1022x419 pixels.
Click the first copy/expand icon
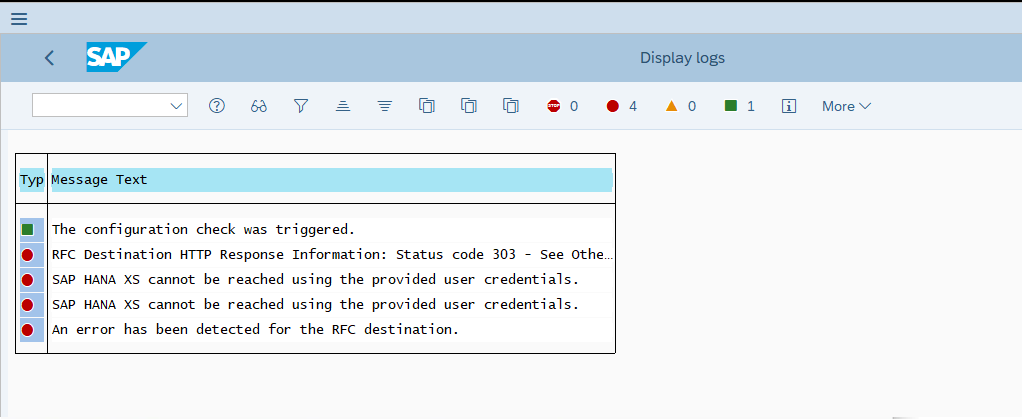[x=426, y=106]
